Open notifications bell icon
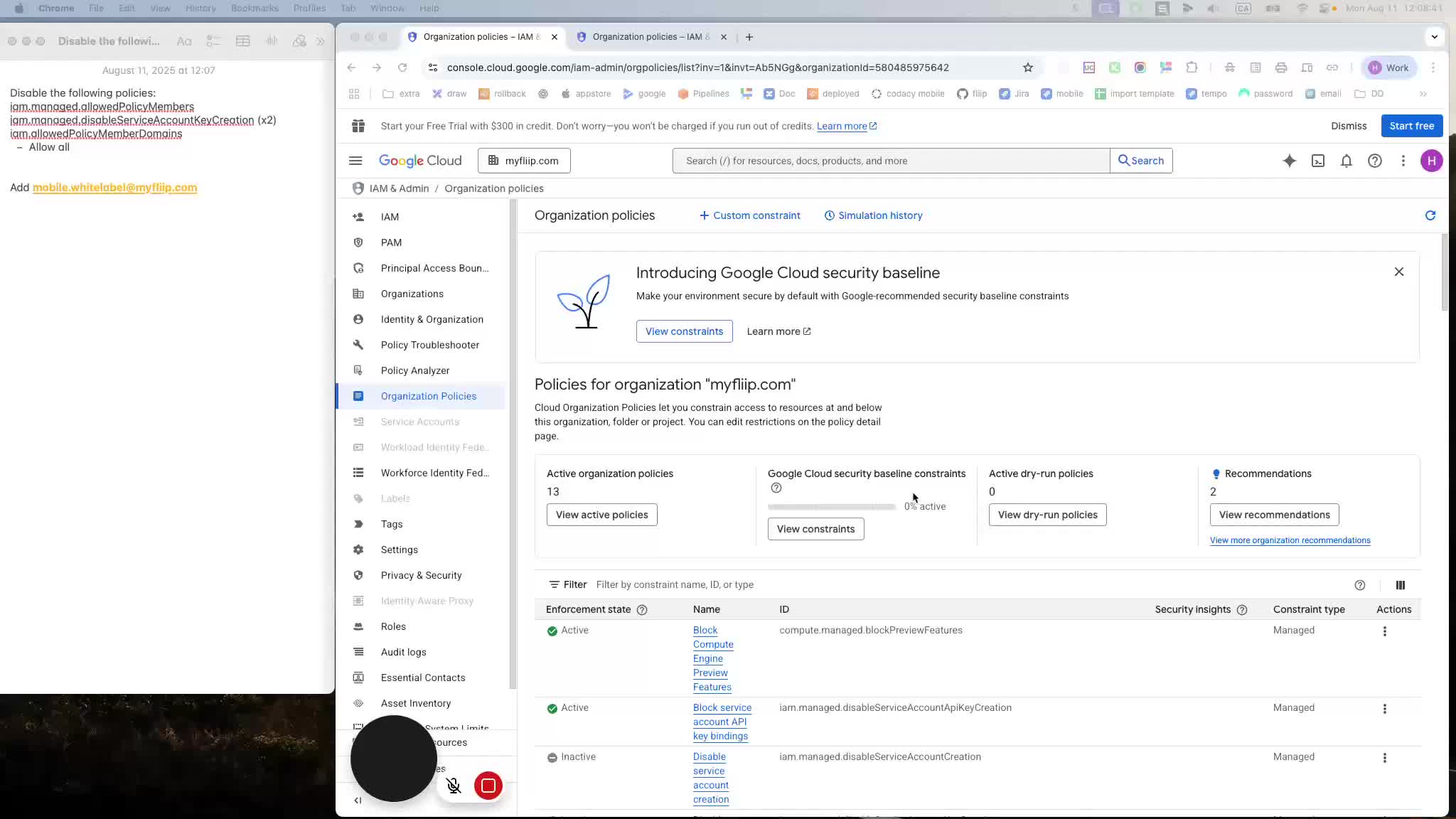Image resolution: width=1456 pixels, height=819 pixels. [1347, 161]
